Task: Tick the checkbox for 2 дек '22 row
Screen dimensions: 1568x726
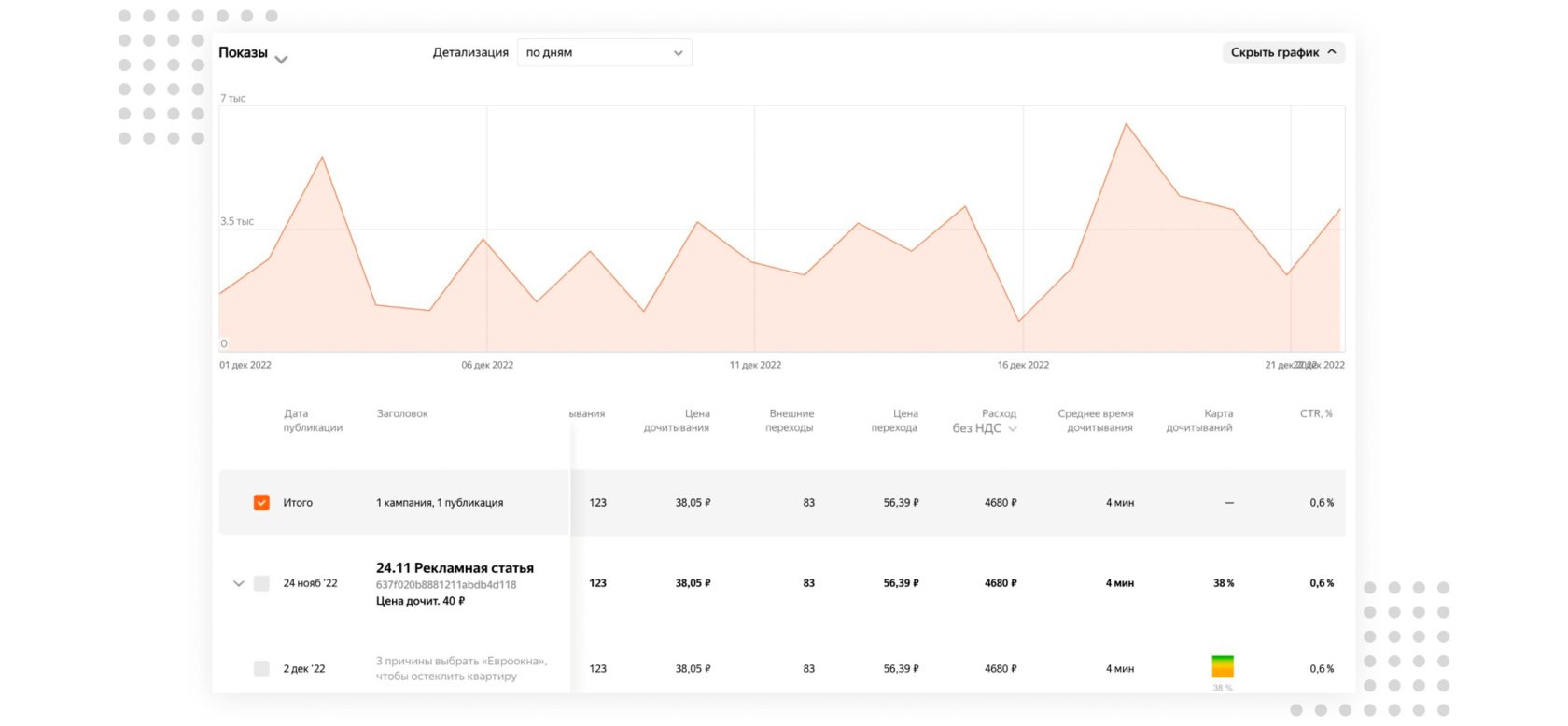Action: point(261,668)
